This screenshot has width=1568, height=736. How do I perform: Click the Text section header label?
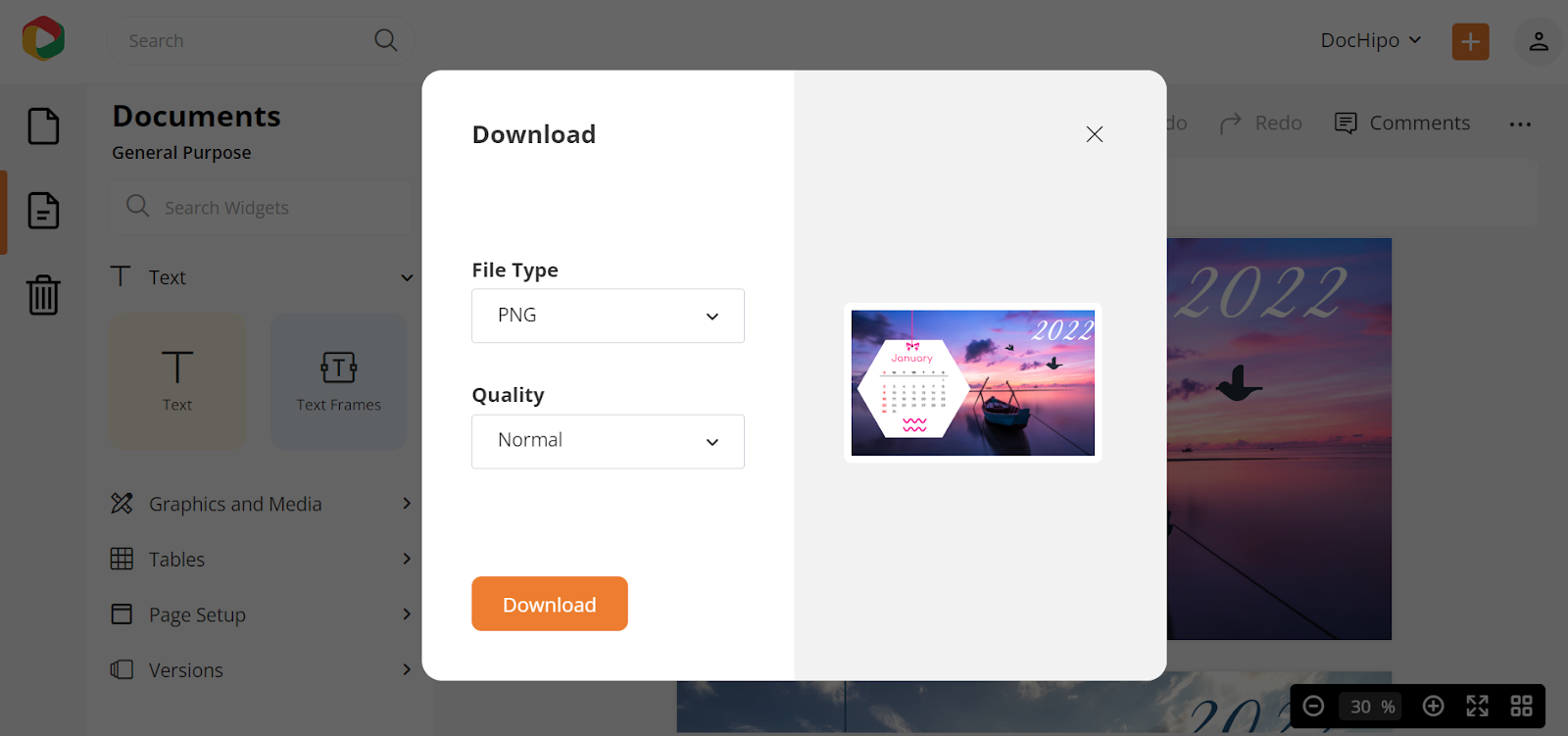167,277
